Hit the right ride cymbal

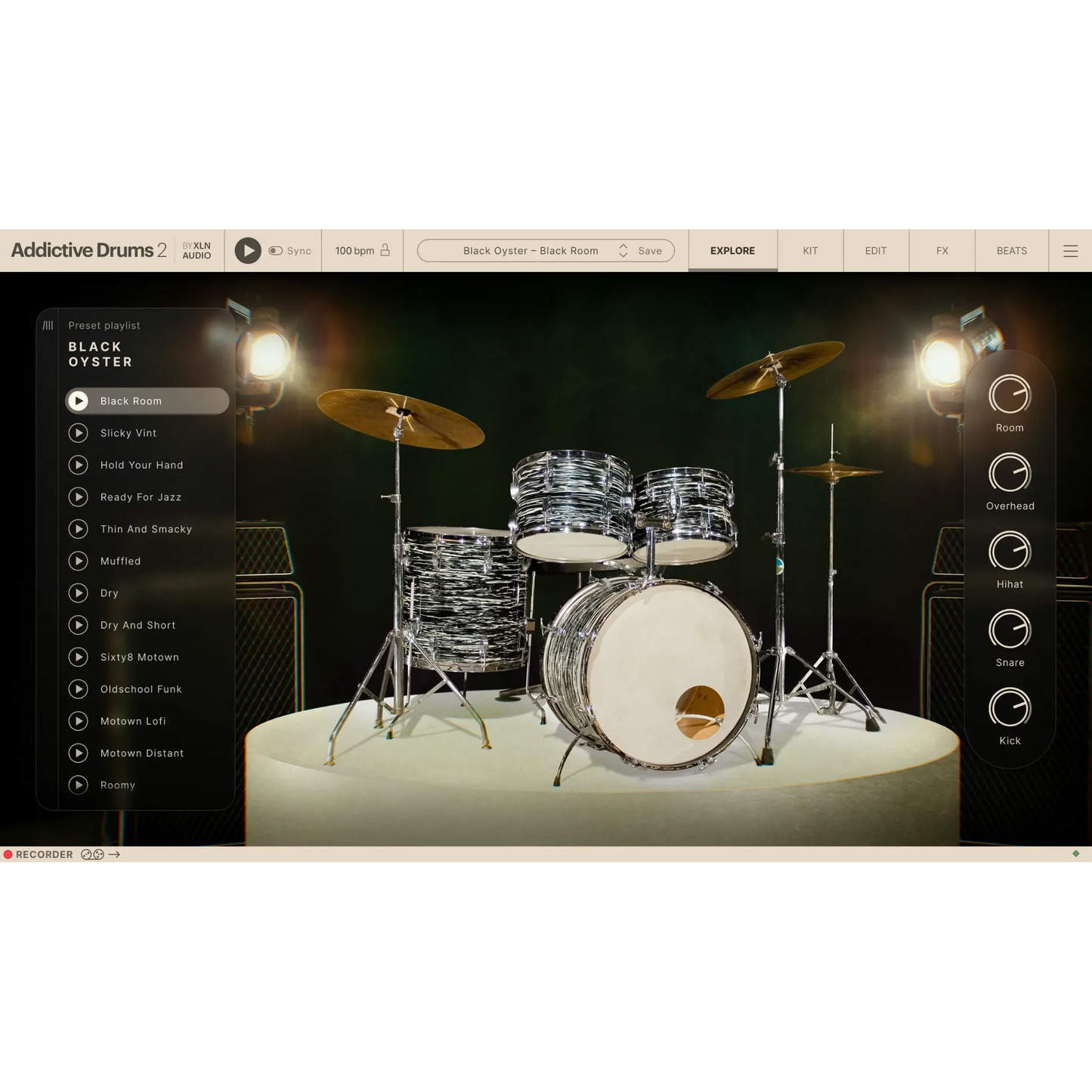[775, 369]
